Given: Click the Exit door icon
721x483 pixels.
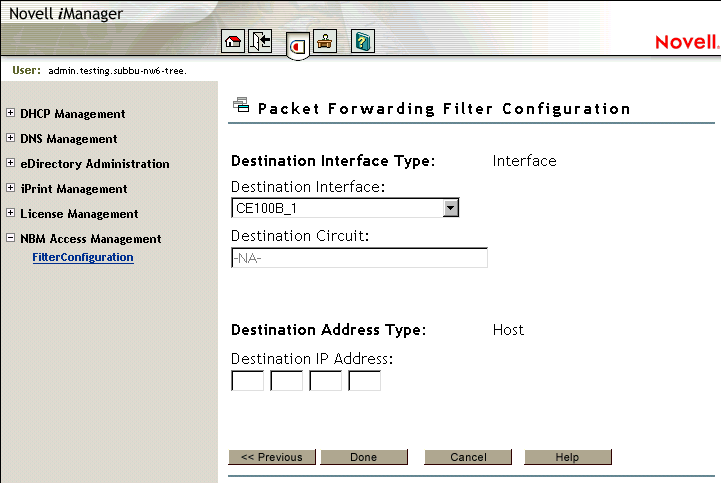Looking at the screenshot, I should click(x=261, y=42).
